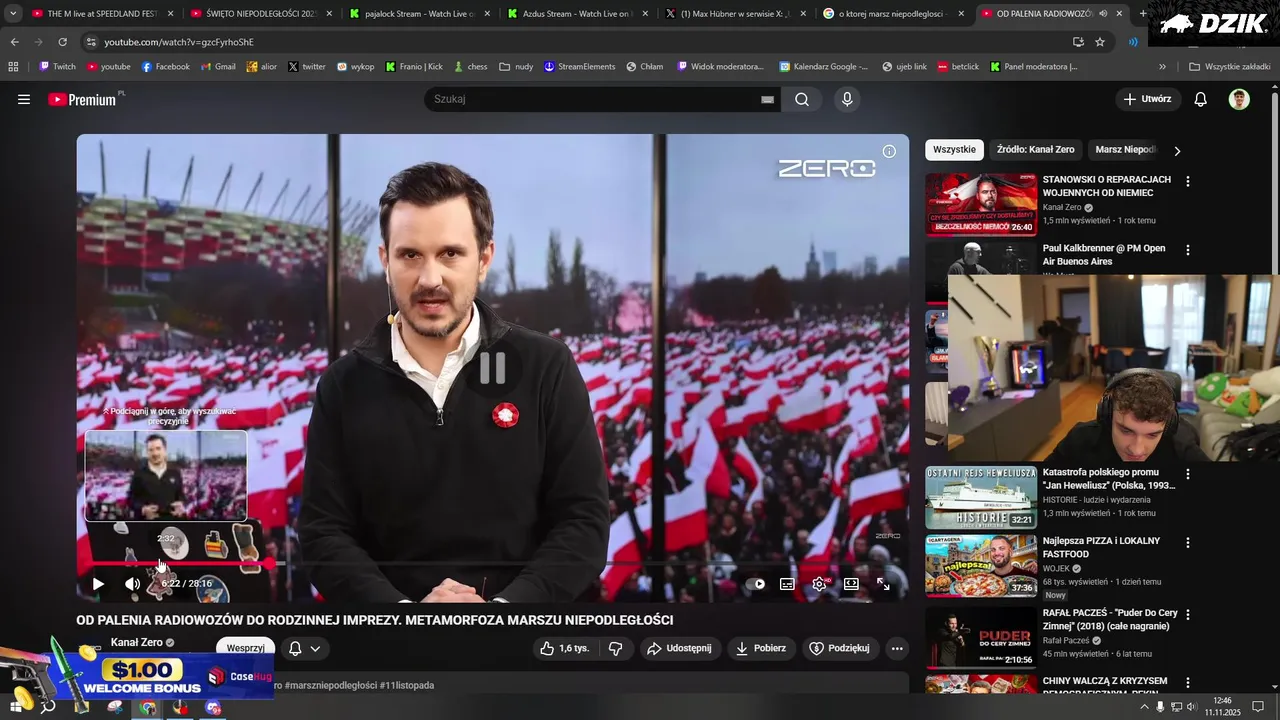
Task: Toggle subtitles in the player
Action: 787,584
